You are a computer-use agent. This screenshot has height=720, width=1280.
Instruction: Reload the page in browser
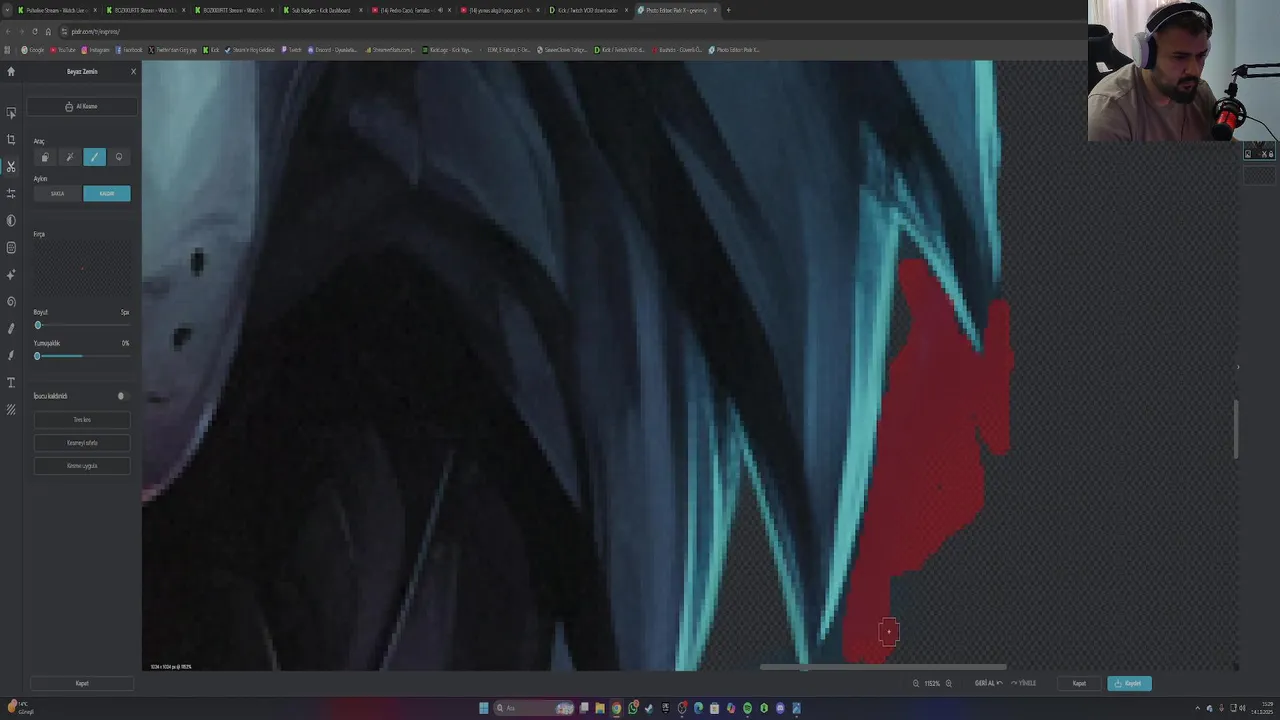pyautogui.click(x=35, y=31)
